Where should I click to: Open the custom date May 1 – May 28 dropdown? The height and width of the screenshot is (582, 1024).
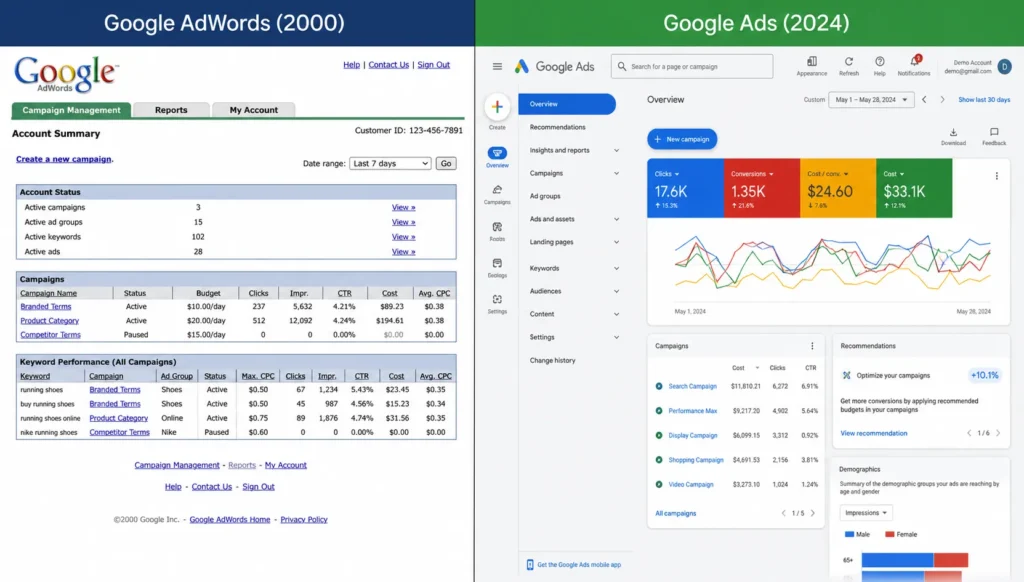pos(871,100)
